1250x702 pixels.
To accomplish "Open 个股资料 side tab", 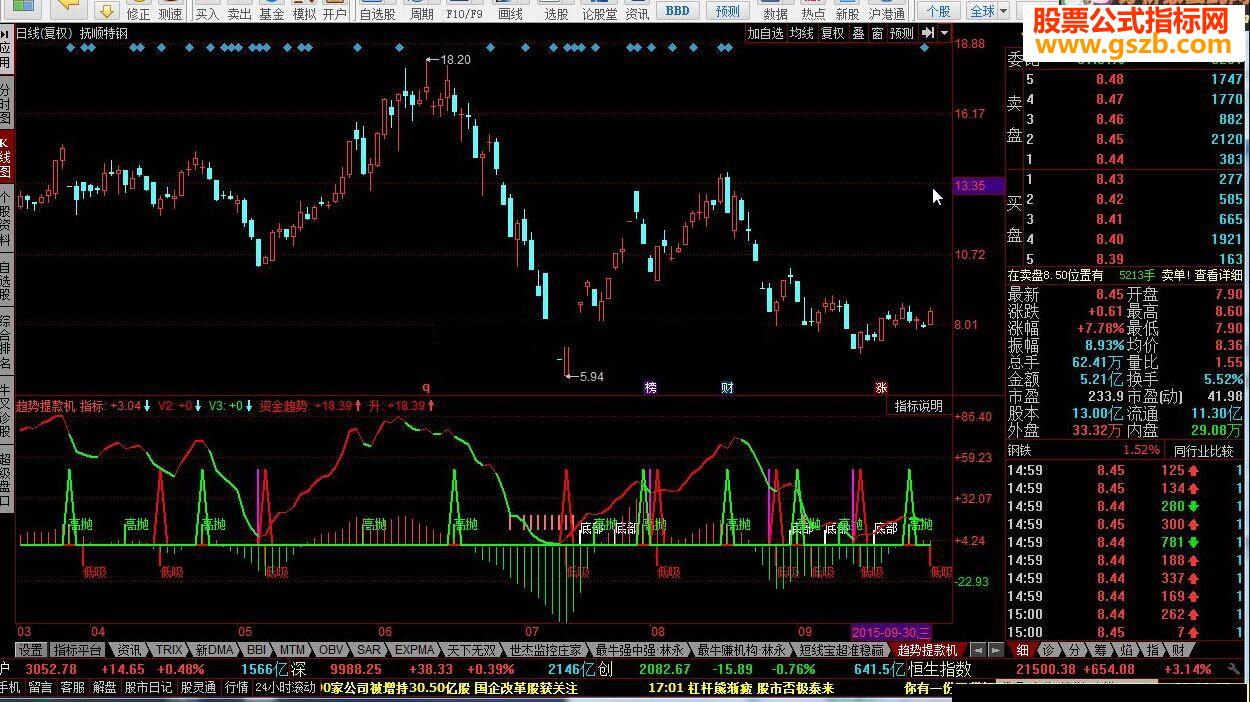I will point(6,217).
